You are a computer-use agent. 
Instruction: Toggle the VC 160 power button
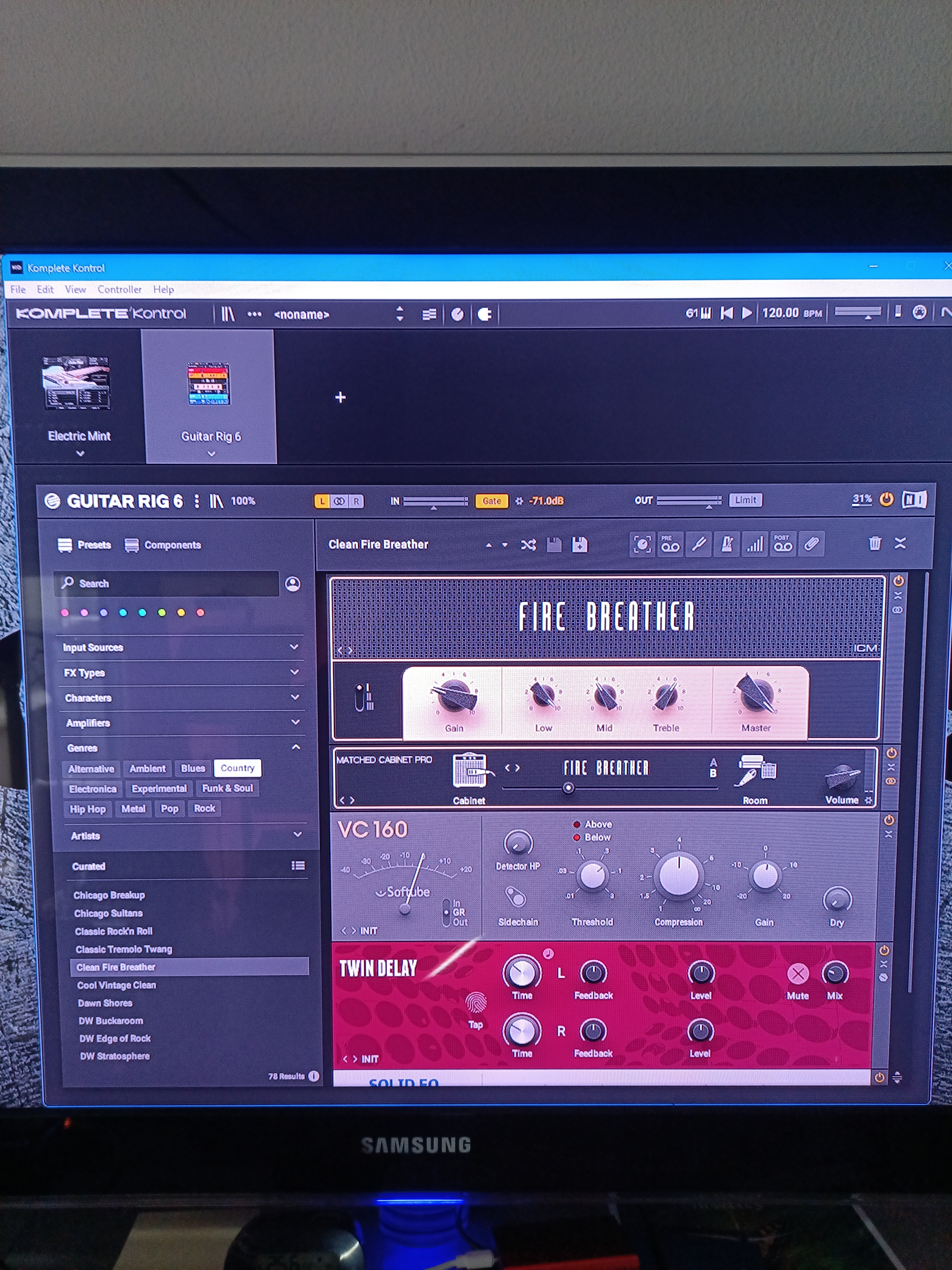[x=889, y=820]
